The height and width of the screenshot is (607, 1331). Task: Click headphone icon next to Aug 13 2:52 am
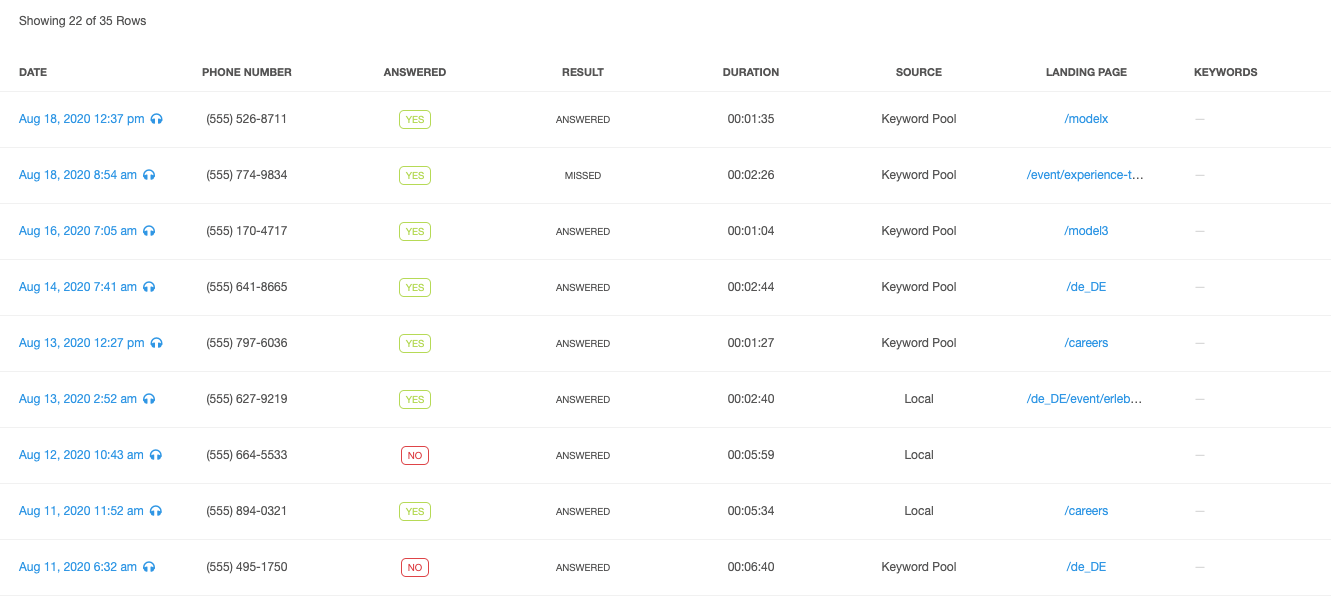tap(149, 399)
